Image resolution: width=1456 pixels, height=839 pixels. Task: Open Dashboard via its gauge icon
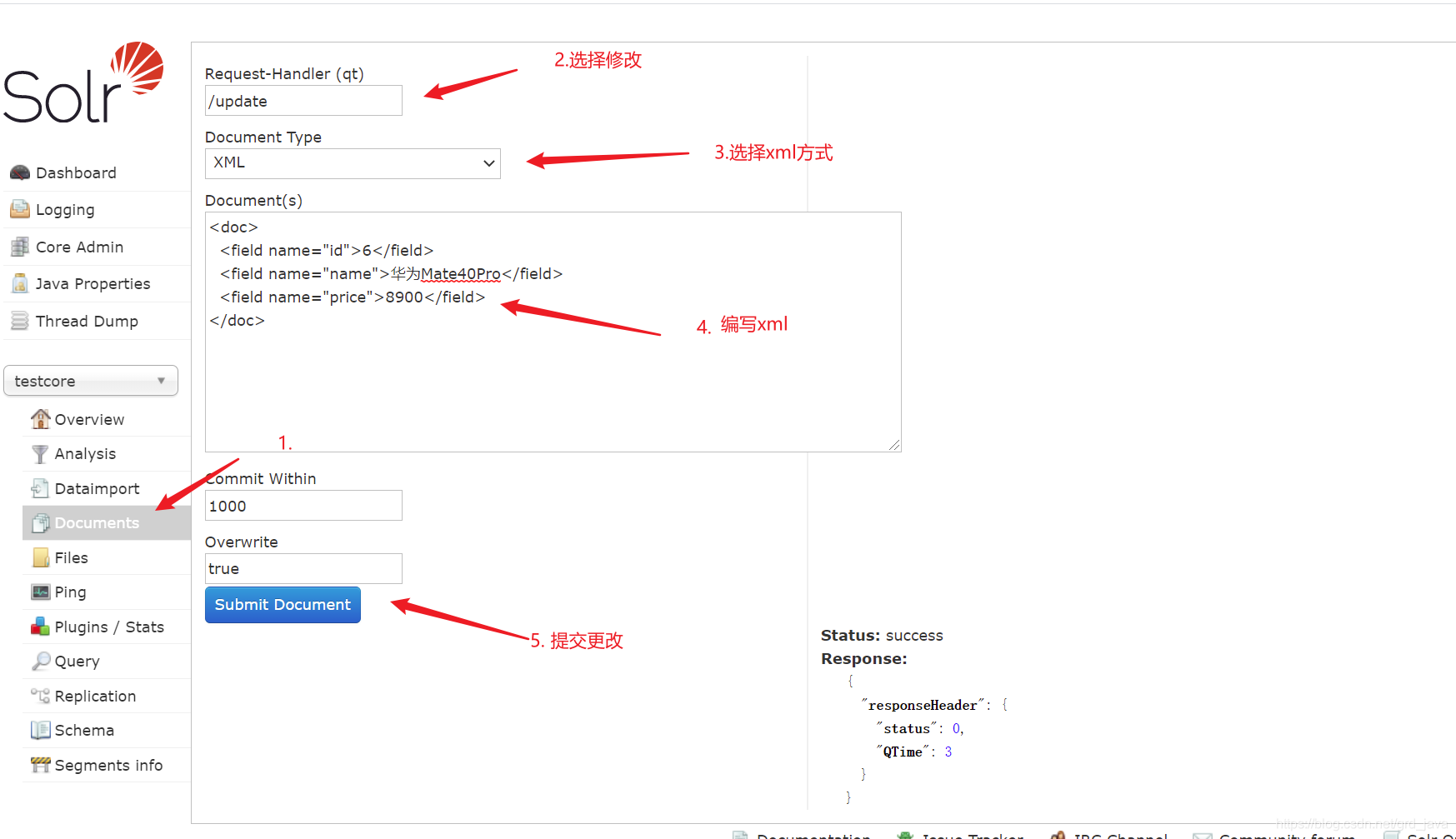[20, 172]
